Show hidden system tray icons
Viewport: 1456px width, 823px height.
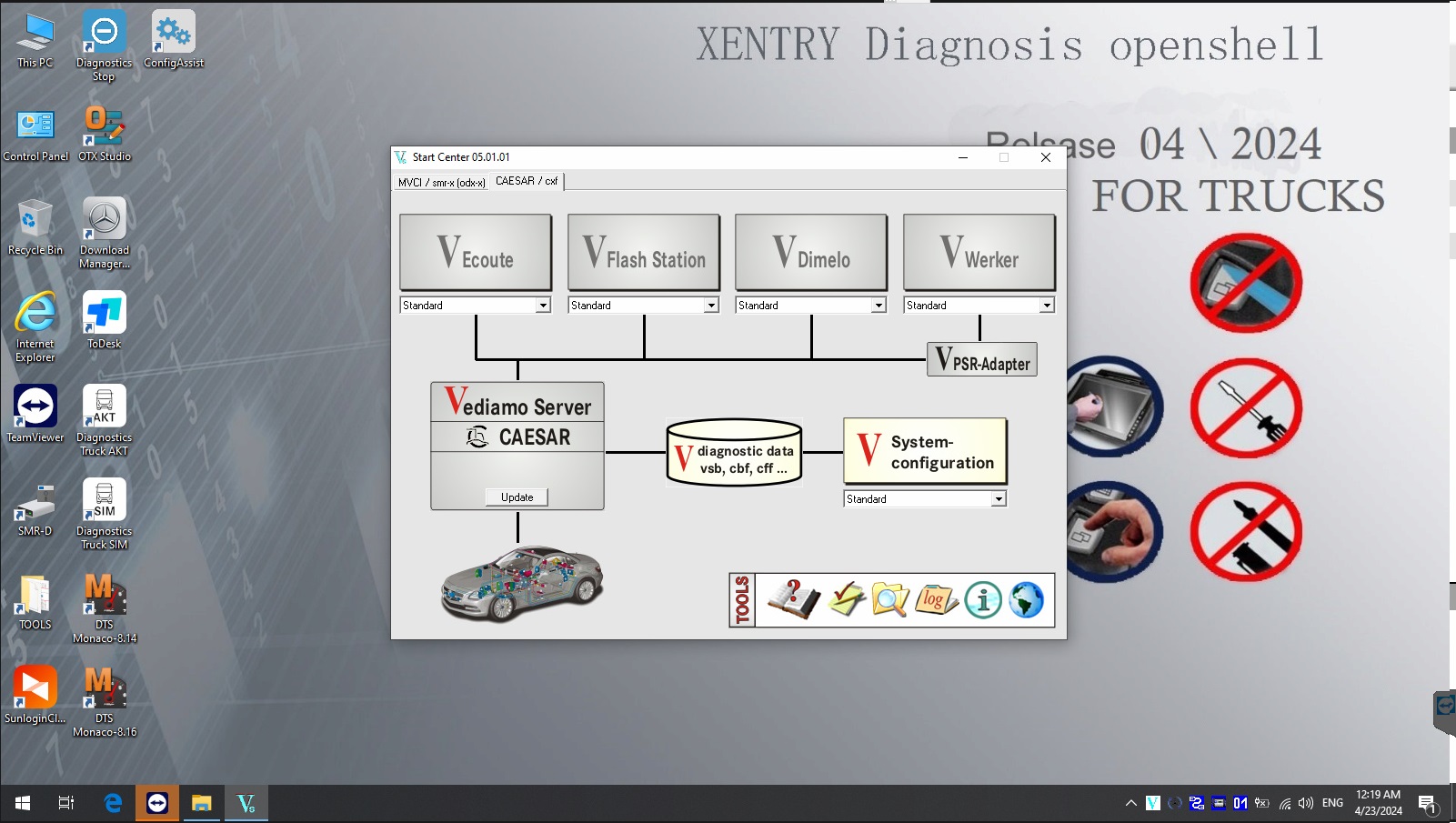tap(1131, 803)
